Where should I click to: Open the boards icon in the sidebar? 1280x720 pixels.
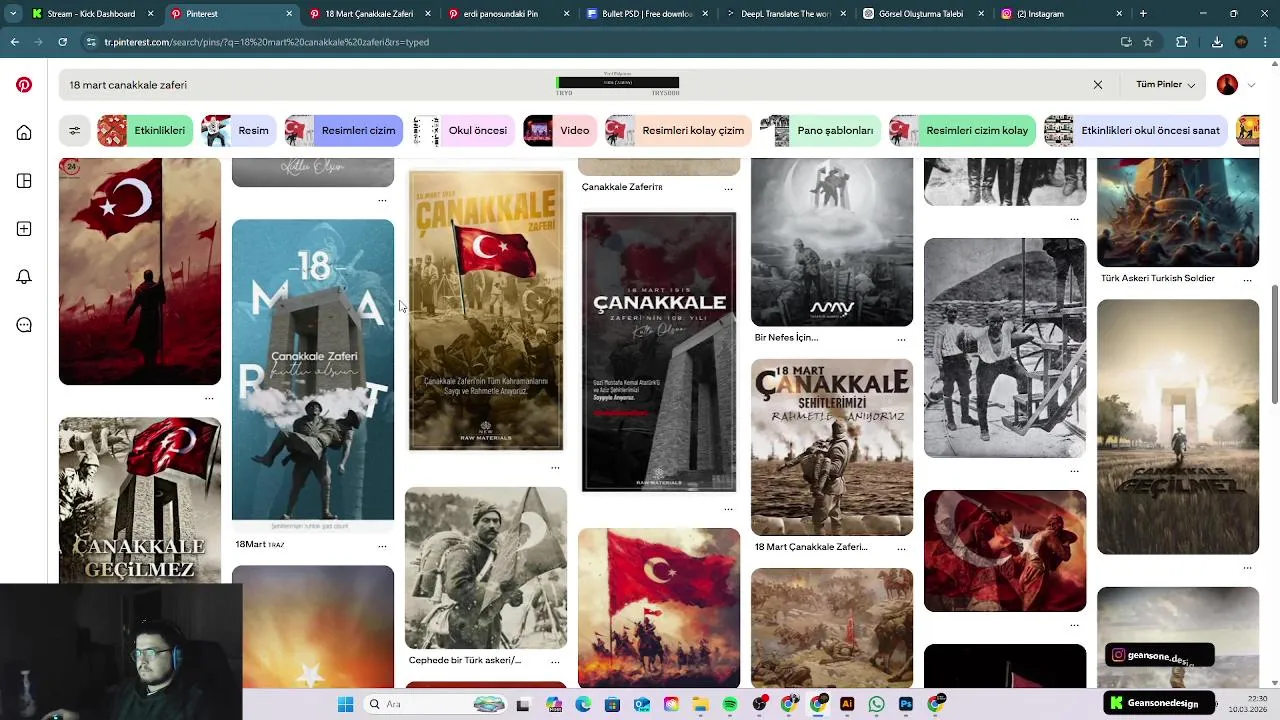click(x=24, y=181)
